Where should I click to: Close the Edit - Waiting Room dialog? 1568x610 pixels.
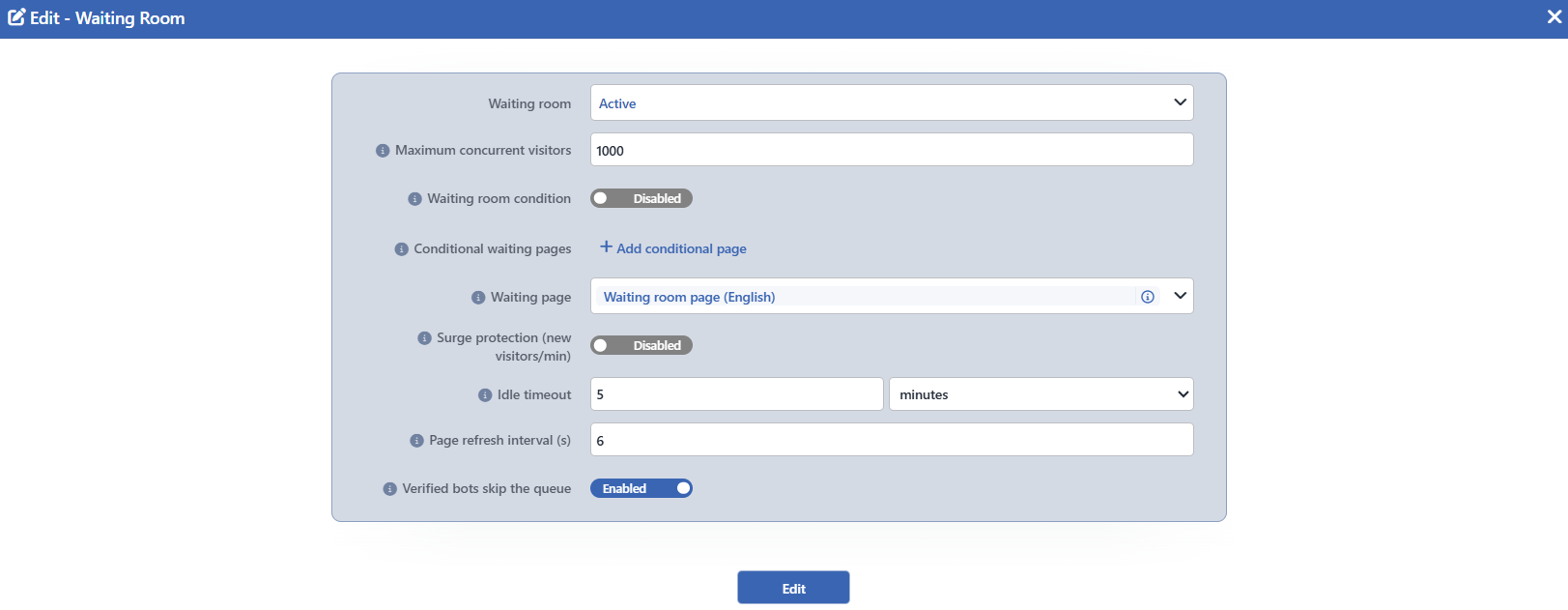click(1554, 17)
